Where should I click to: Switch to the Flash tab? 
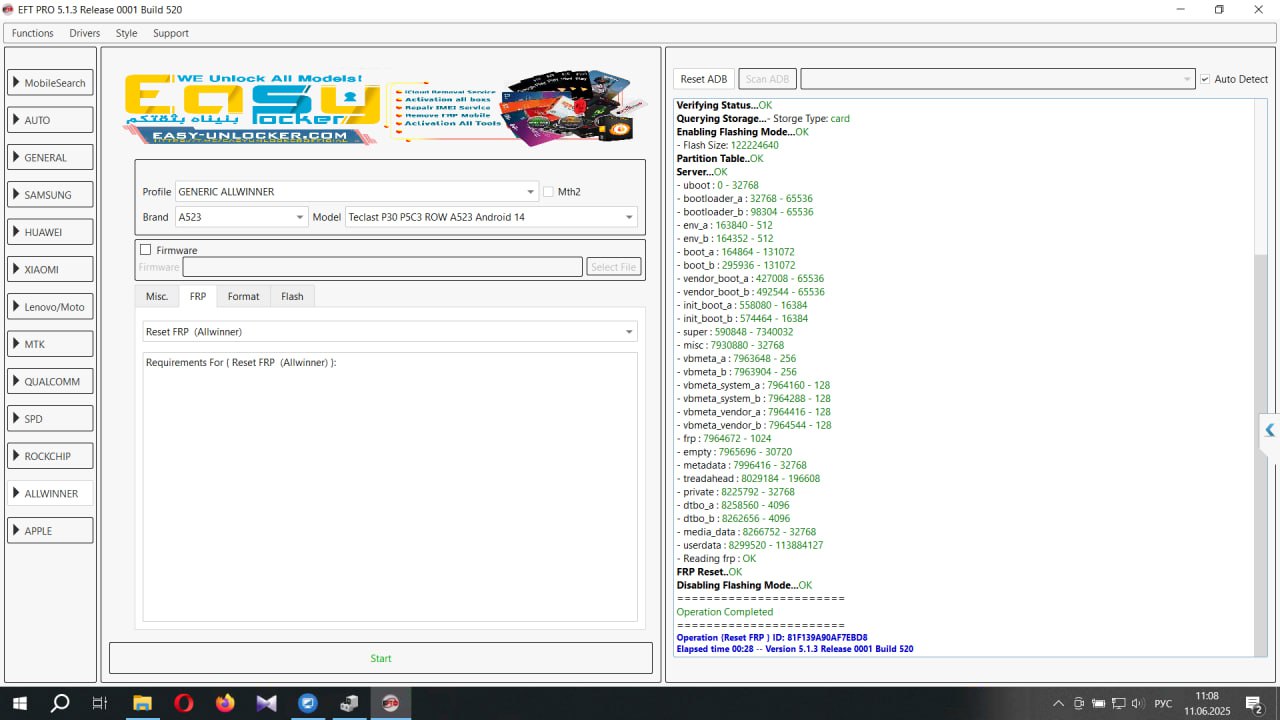click(x=292, y=296)
